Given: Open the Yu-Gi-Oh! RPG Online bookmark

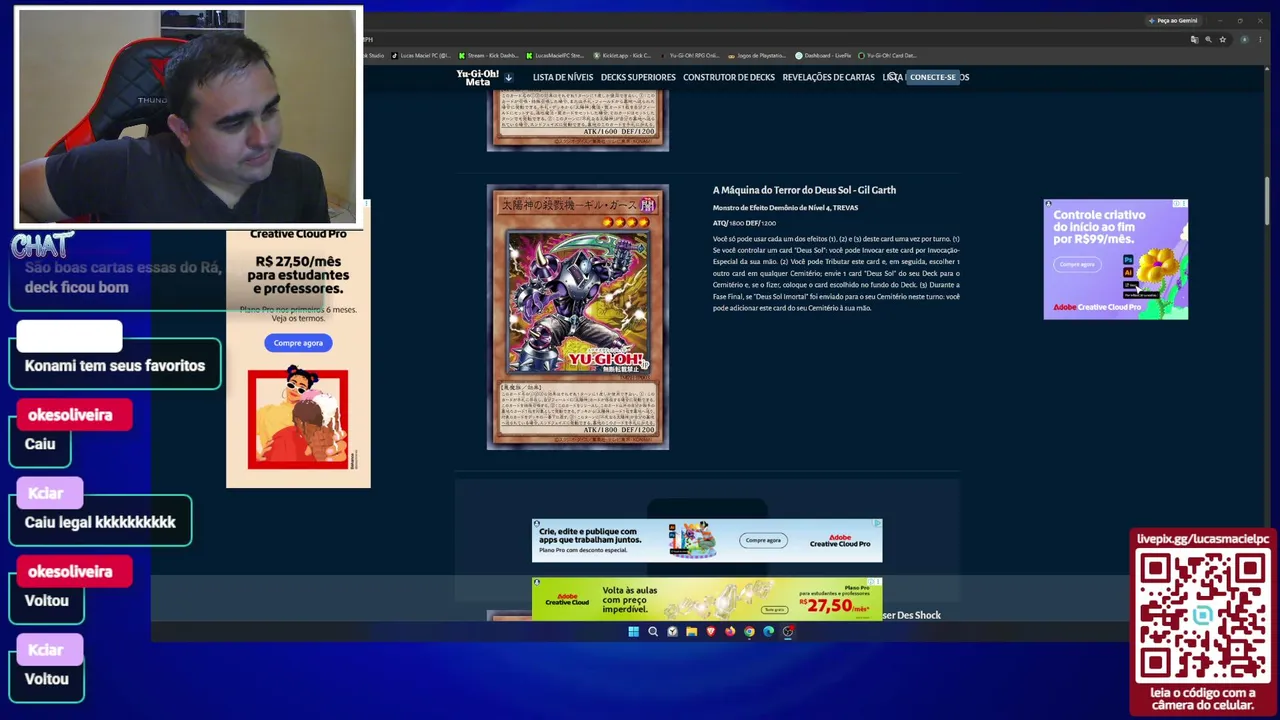Looking at the screenshot, I should 690,55.
